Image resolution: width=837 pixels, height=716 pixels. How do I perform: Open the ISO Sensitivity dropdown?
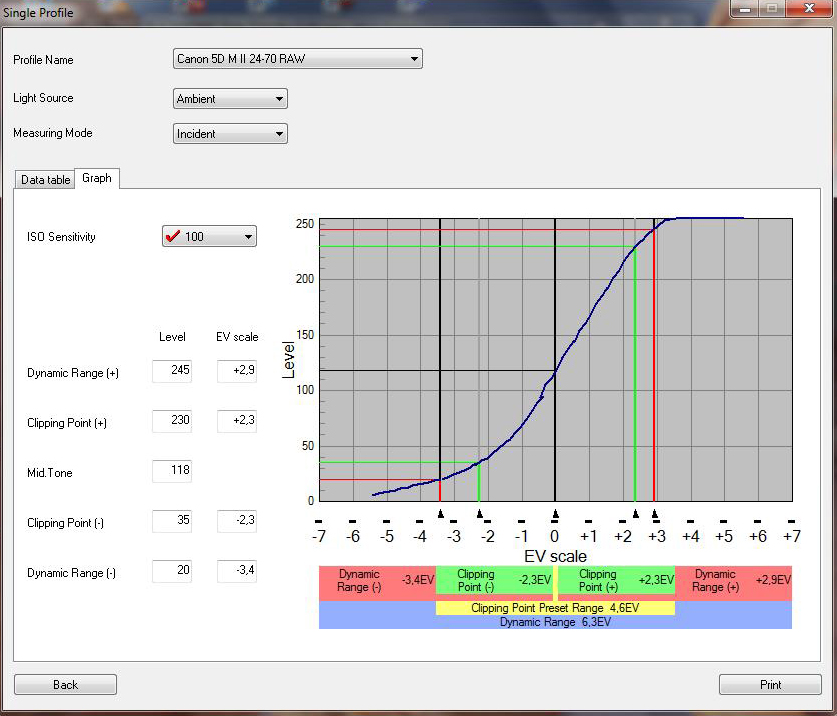coord(209,236)
